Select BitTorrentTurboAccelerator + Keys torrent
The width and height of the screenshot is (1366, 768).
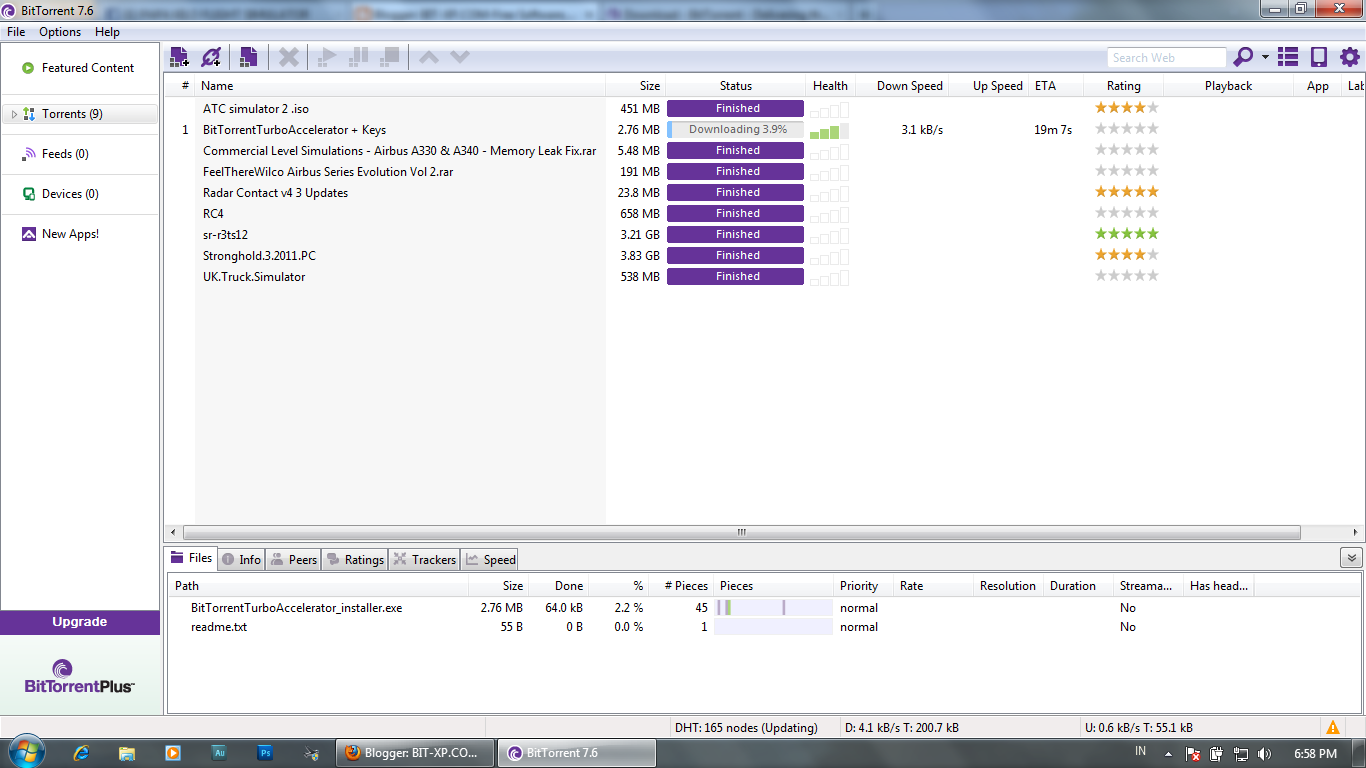294,130
